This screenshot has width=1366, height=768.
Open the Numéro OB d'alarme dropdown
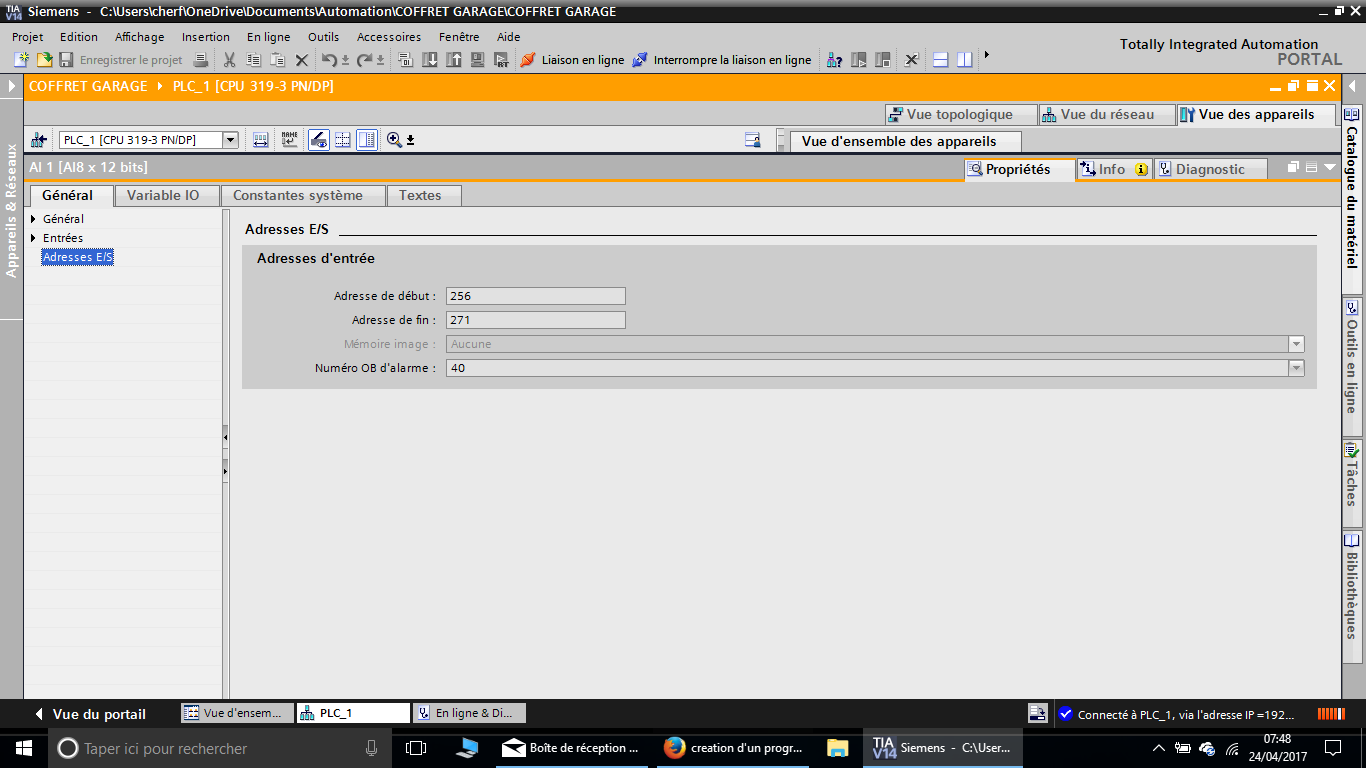pyautogui.click(x=1296, y=368)
